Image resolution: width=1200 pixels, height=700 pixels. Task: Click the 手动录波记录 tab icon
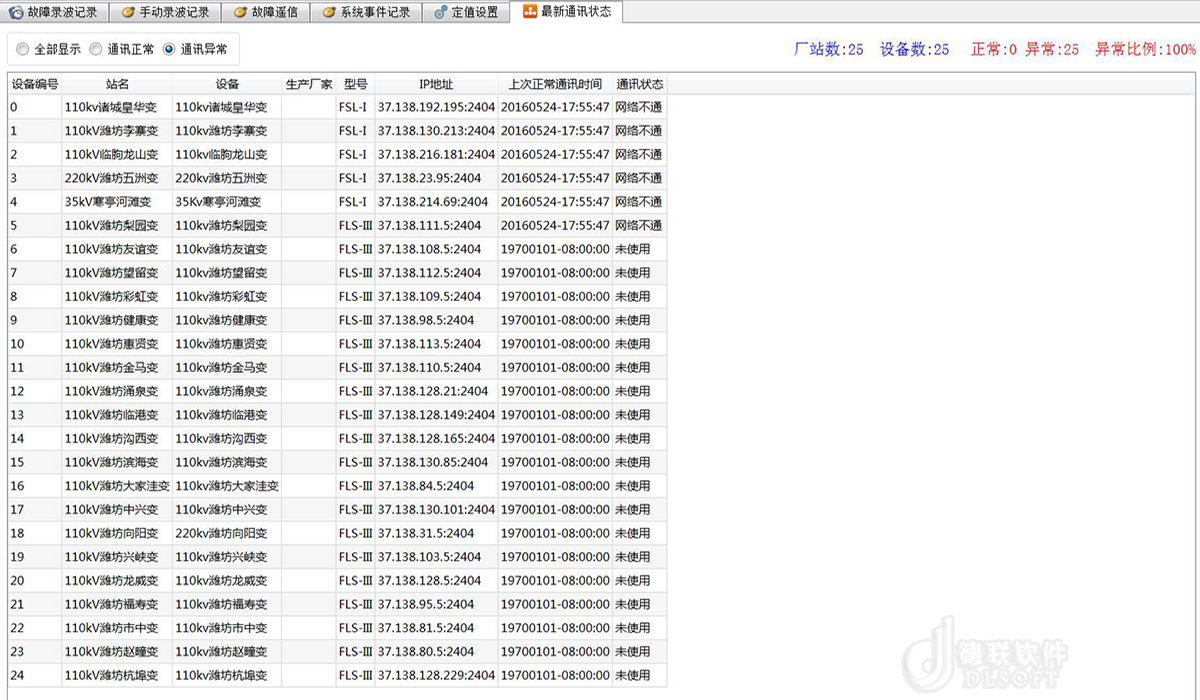coord(128,13)
